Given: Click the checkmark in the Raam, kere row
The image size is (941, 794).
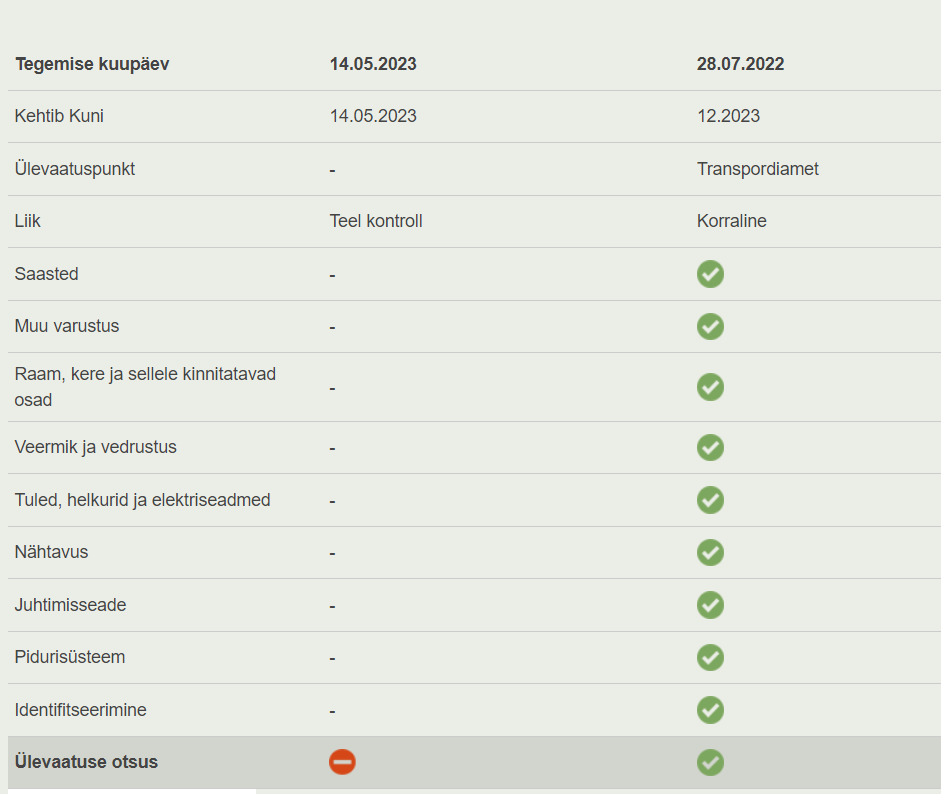Looking at the screenshot, I should tap(710, 387).
